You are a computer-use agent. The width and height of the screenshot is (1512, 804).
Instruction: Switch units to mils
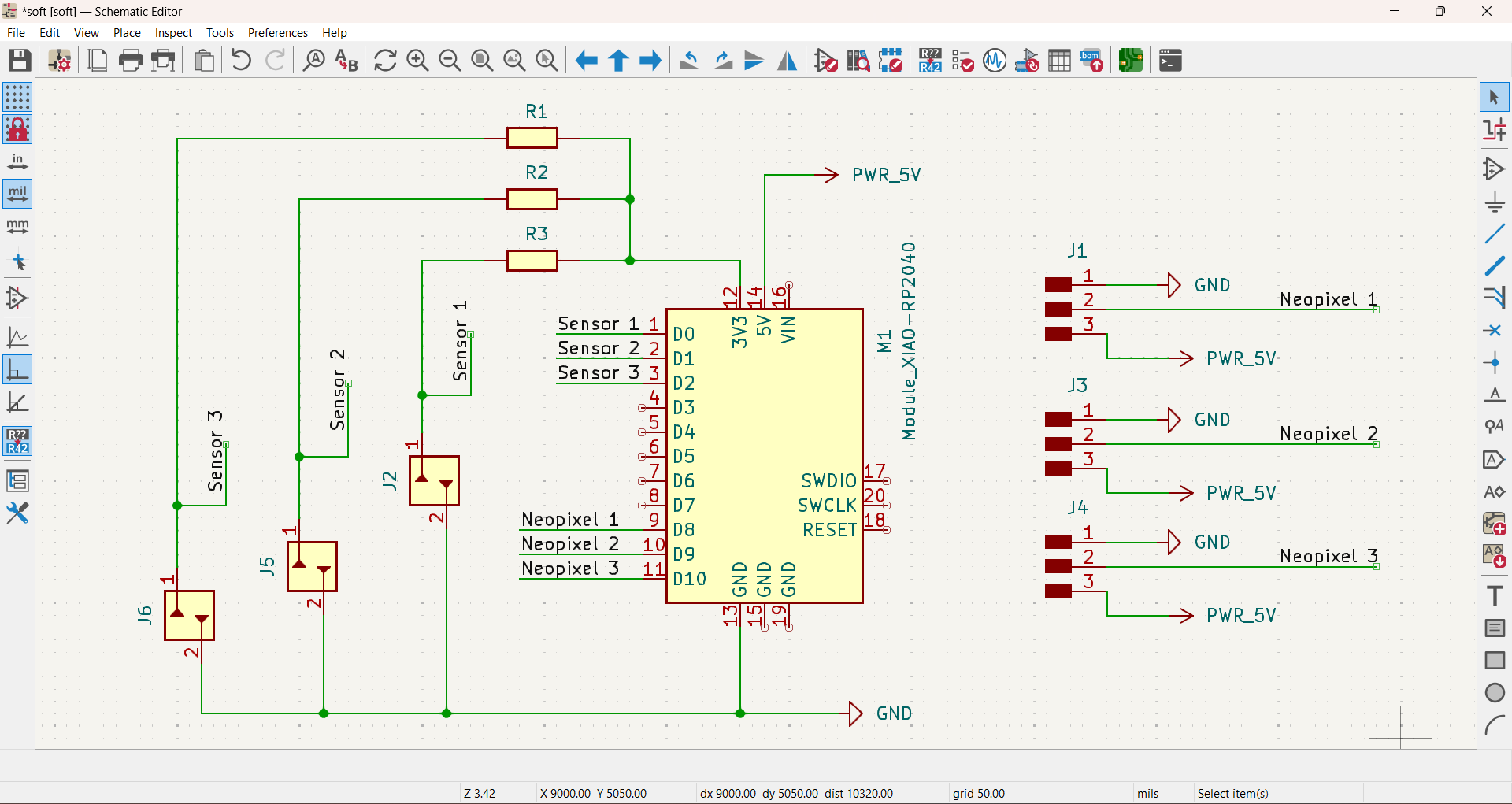pos(17,194)
